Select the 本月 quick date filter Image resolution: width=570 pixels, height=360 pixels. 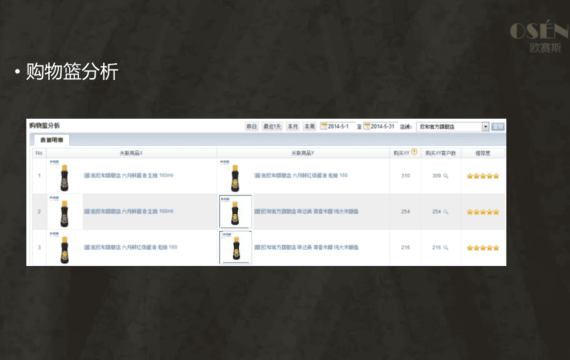(x=293, y=127)
